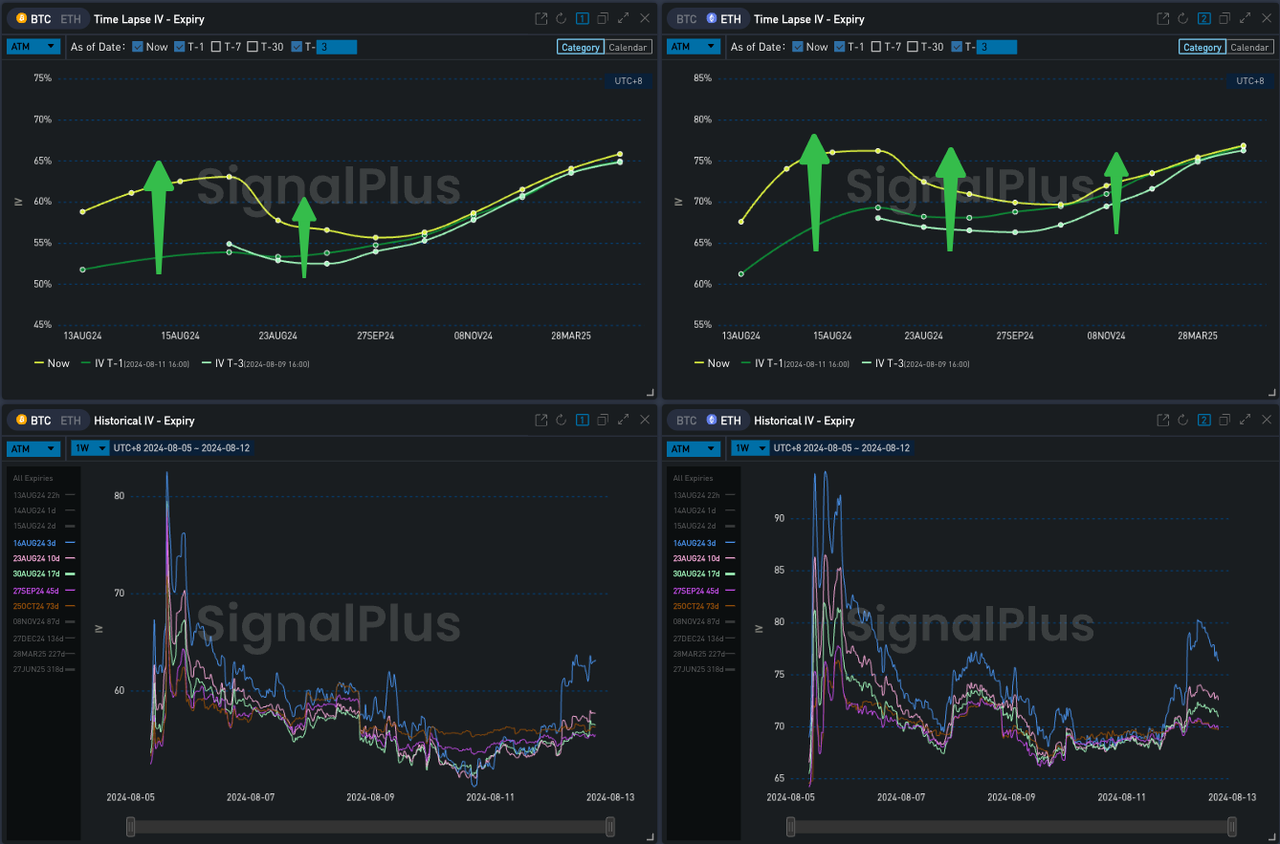
Task: Toggle 16AUG24 3d series in BTC Historical legend
Action: click(42, 542)
